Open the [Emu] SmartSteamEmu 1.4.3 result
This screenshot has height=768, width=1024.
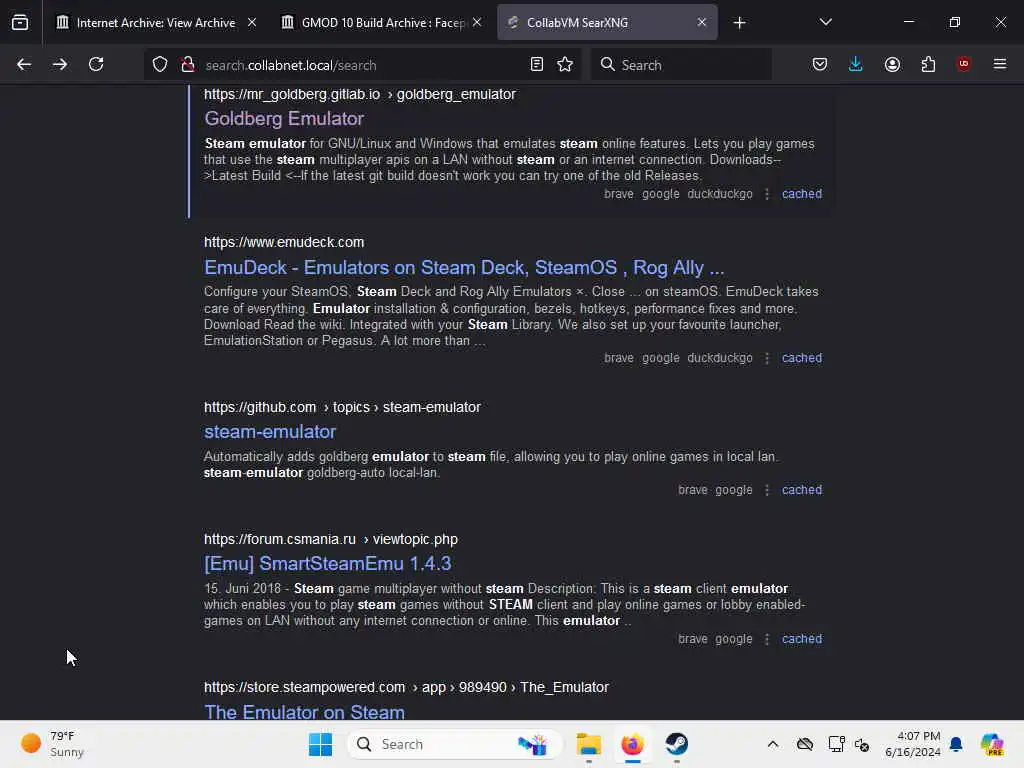tap(327, 564)
